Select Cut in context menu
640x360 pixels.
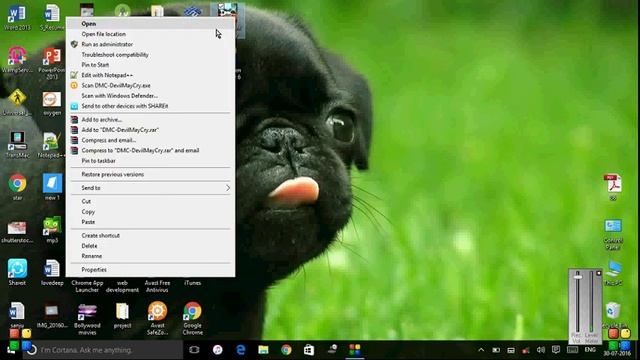(x=150, y=201)
